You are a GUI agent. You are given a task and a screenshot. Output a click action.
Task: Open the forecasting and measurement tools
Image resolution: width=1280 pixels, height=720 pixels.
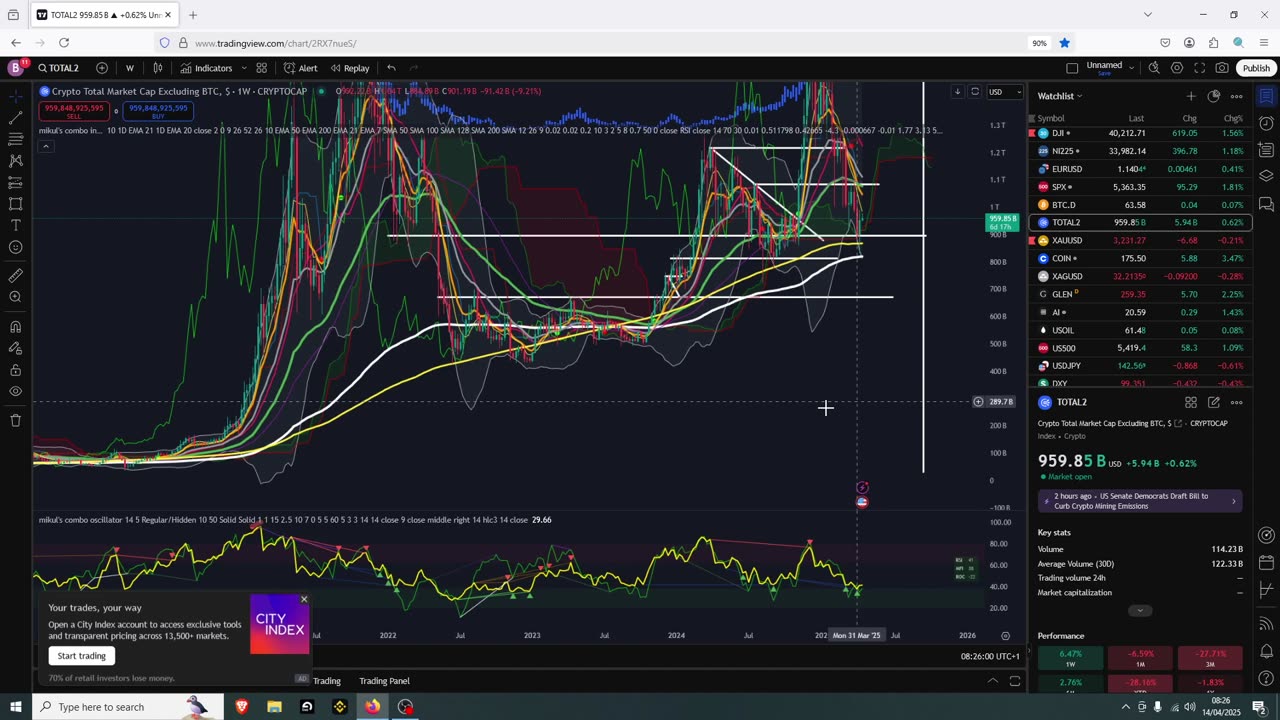click(x=15, y=183)
